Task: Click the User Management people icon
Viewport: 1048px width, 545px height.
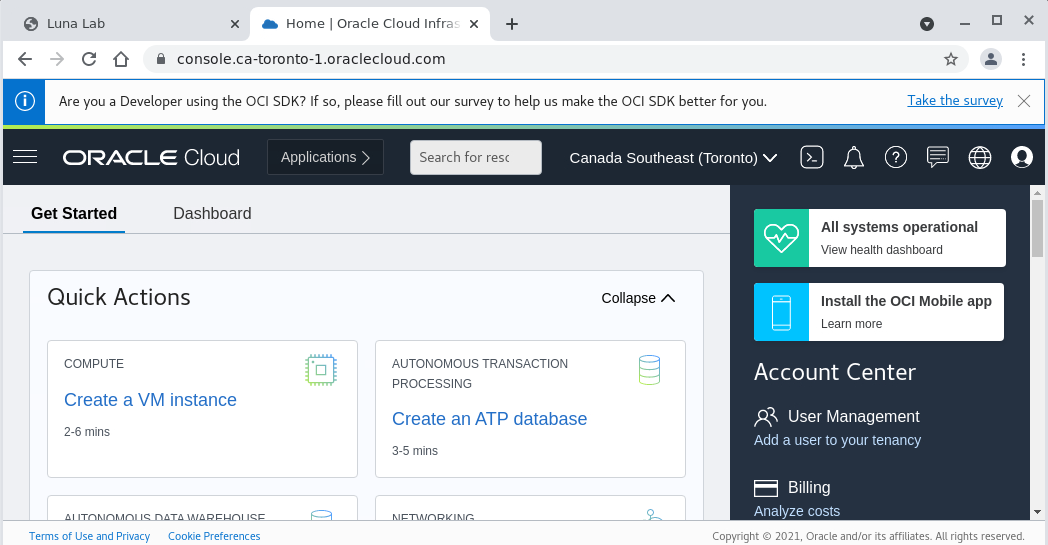Action: pyautogui.click(x=766, y=417)
